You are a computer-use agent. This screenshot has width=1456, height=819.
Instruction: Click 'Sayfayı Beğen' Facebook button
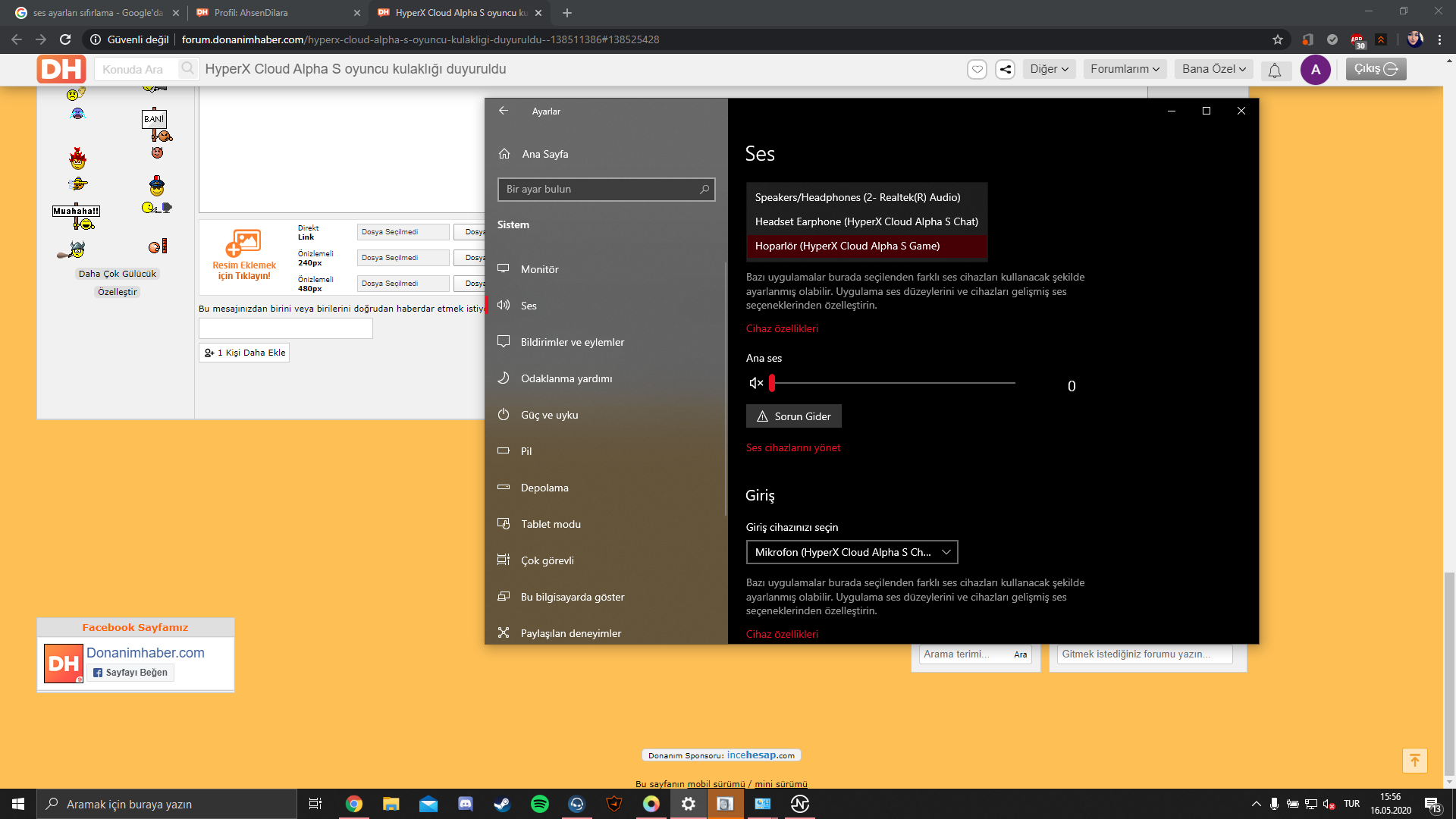tap(130, 673)
